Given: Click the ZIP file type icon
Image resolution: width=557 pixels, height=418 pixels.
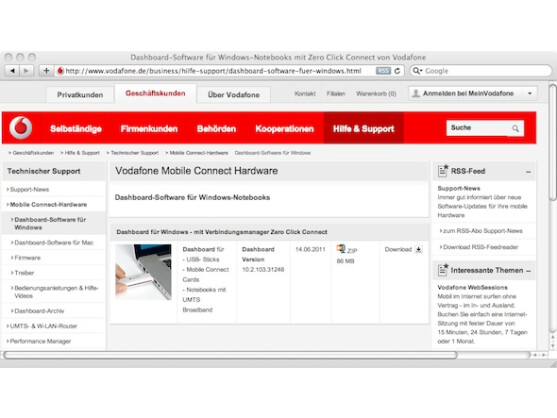Looking at the screenshot, I should pyautogui.click(x=341, y=249).
